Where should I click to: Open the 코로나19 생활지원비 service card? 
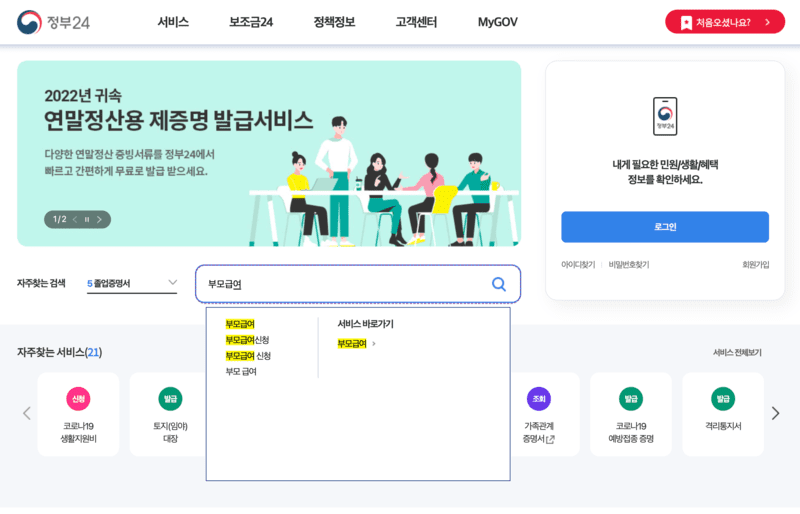pos(79,414)
